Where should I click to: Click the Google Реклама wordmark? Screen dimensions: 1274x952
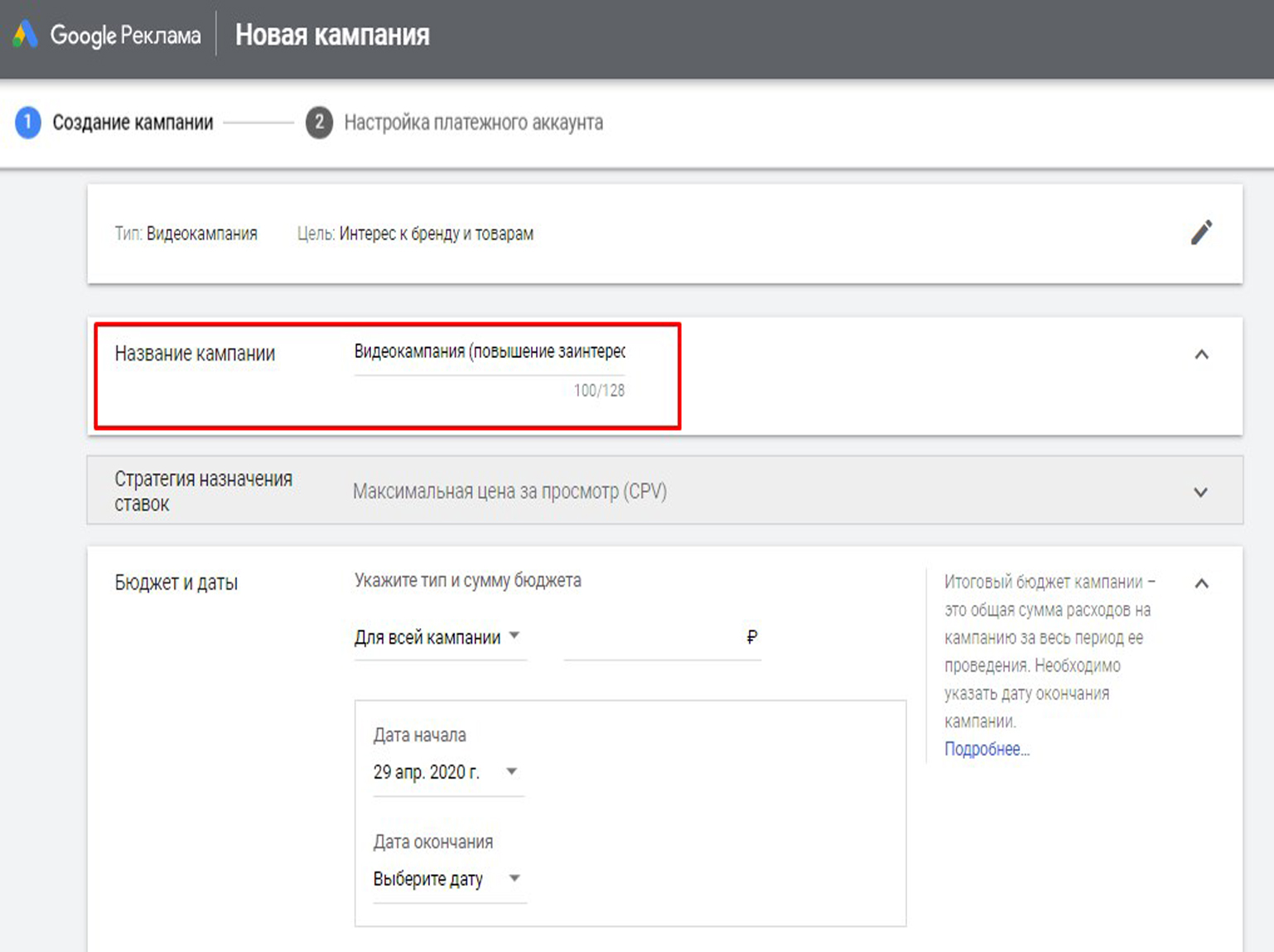tap(126, 36)
